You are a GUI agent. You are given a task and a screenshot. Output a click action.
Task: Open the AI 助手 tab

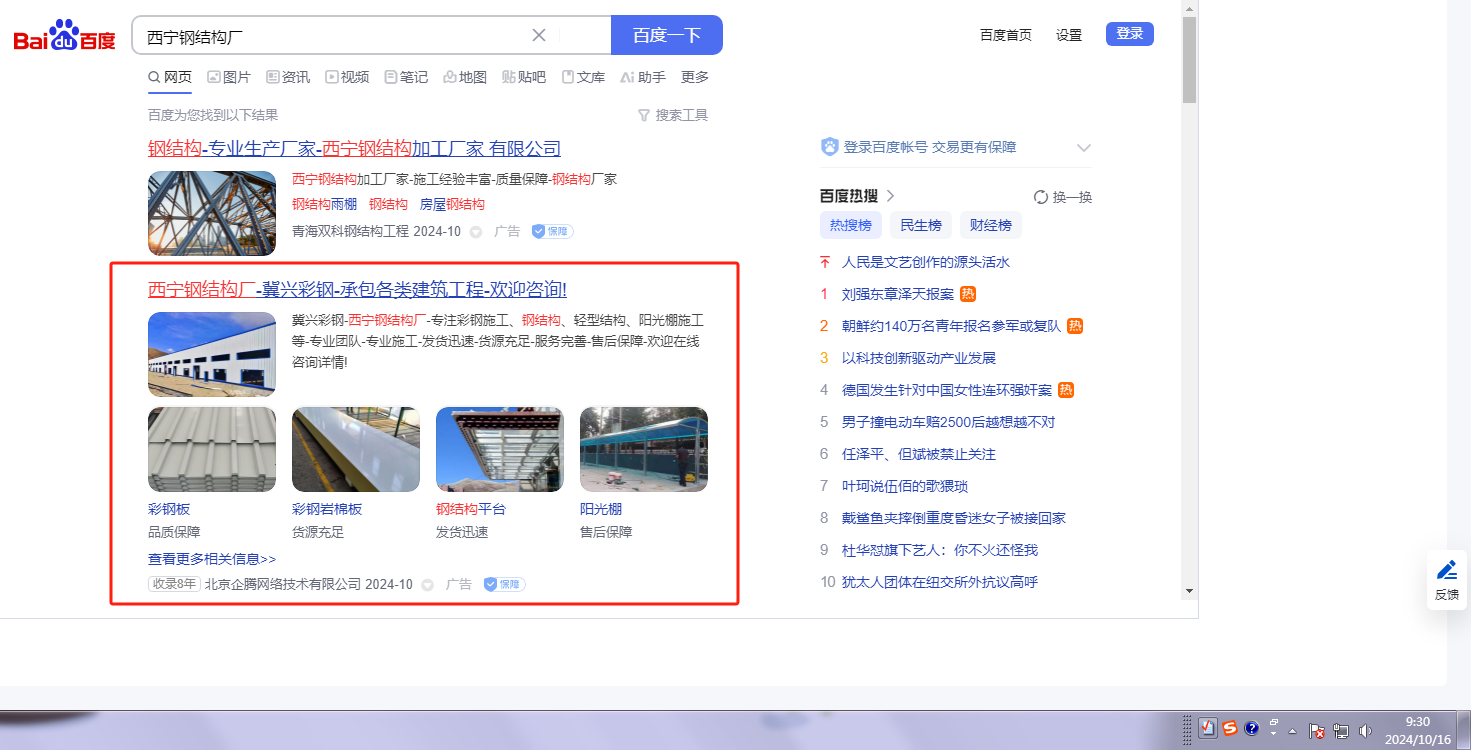[x=643, y=77]
